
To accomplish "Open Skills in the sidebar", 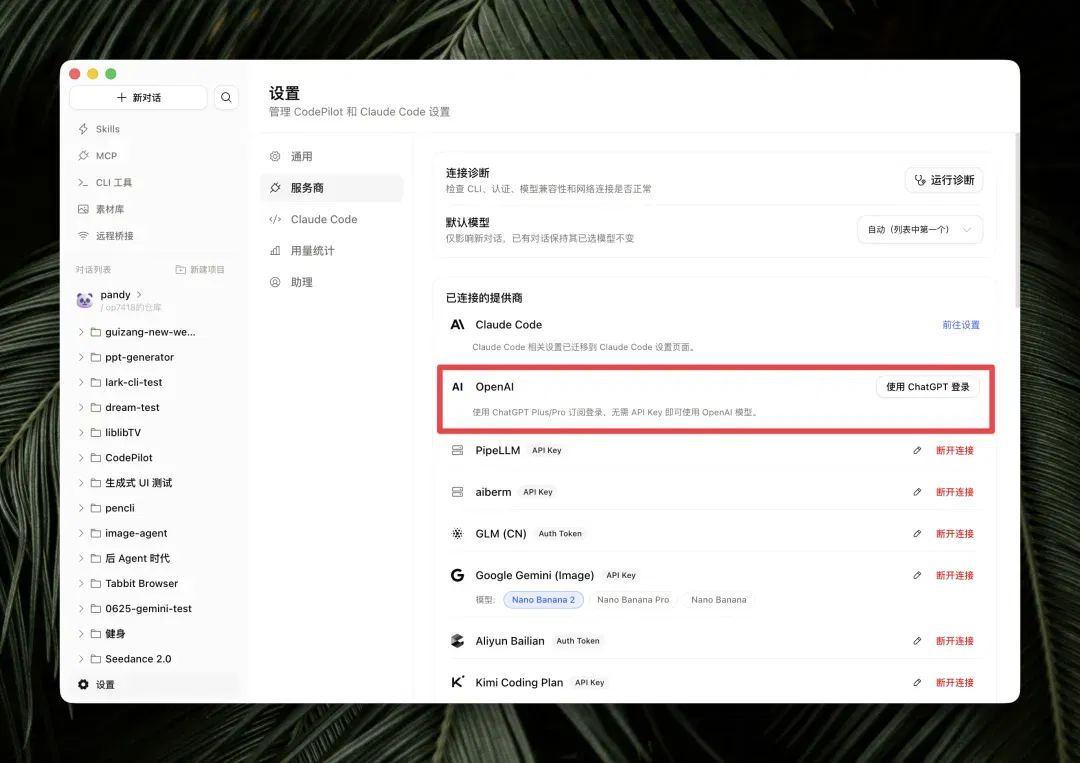I will (107, 129).
